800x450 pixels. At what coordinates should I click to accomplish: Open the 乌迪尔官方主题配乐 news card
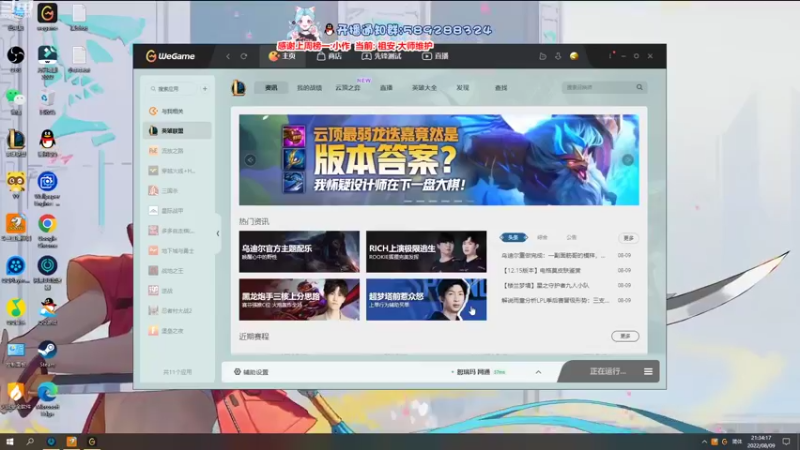[x=299, y=252]
